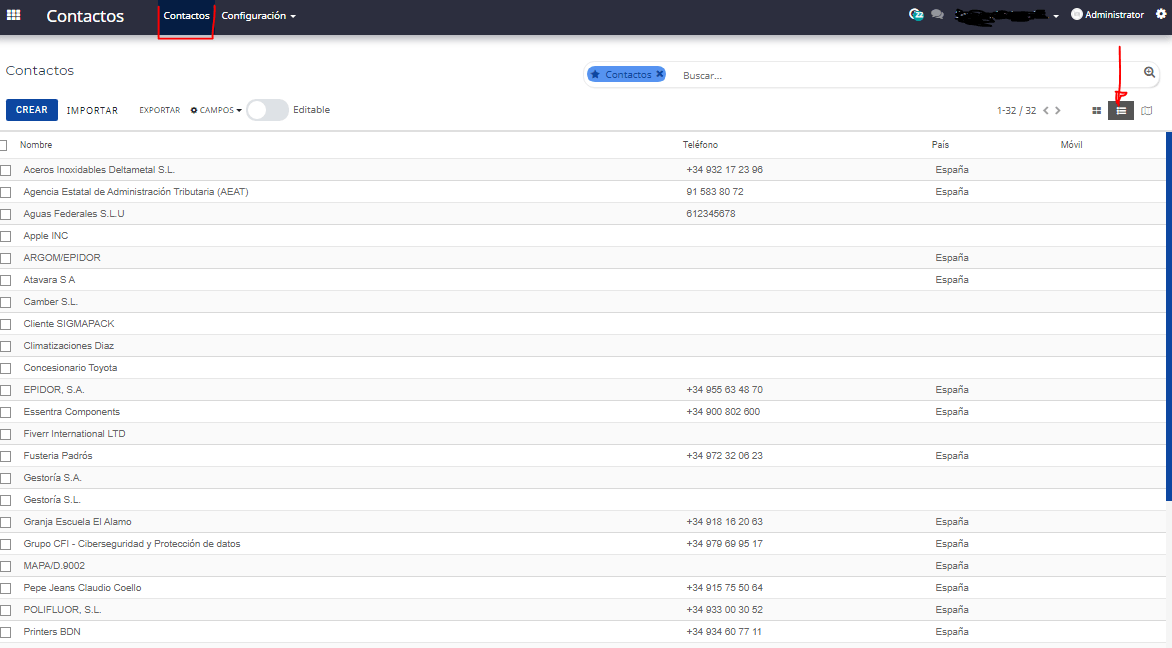The height and width of the screenshot is (648, 1172).
Task: Click phone number +34 933 00 30 52
Action: 724,610
